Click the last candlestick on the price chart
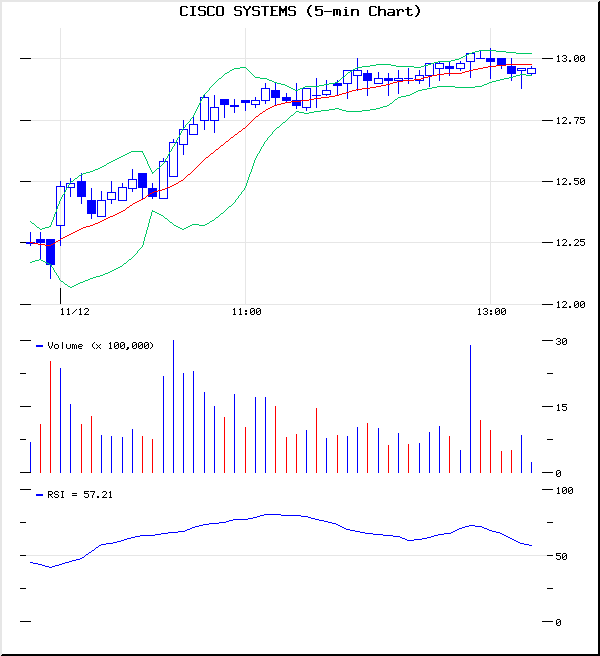 pyautogui.click(x=531, y=71)
